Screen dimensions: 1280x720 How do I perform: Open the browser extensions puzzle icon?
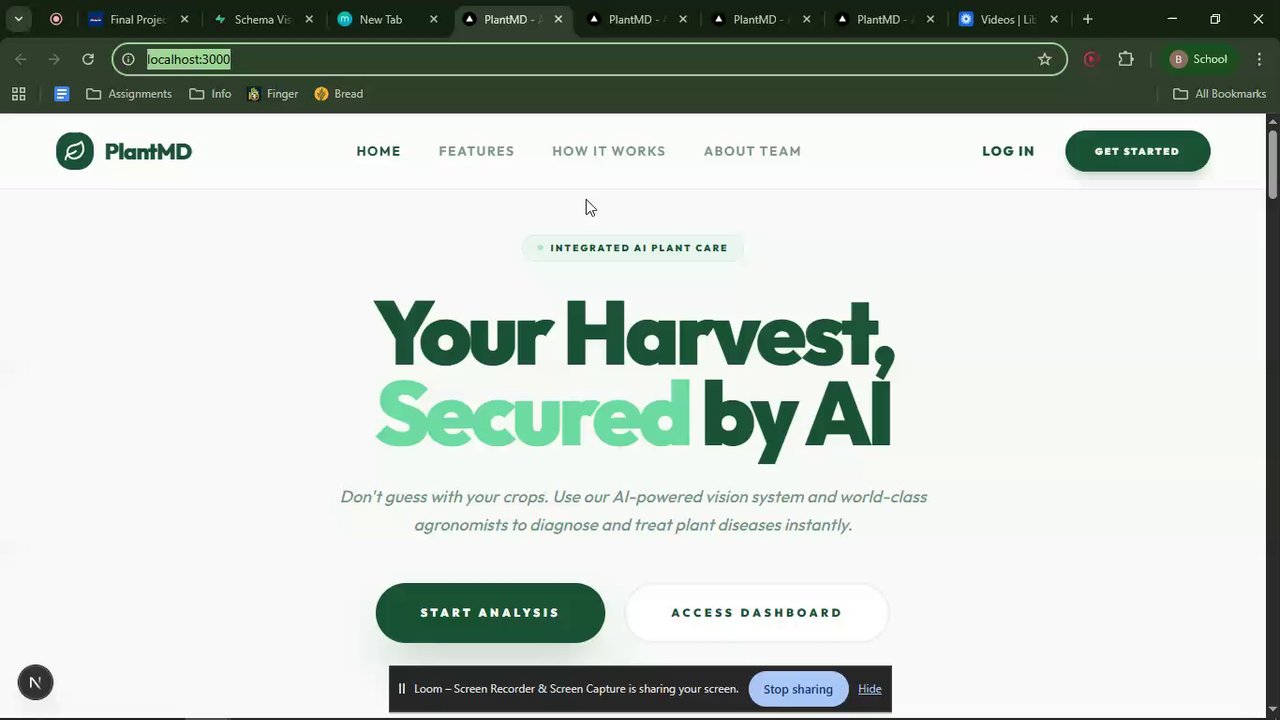click(1126, 59)
